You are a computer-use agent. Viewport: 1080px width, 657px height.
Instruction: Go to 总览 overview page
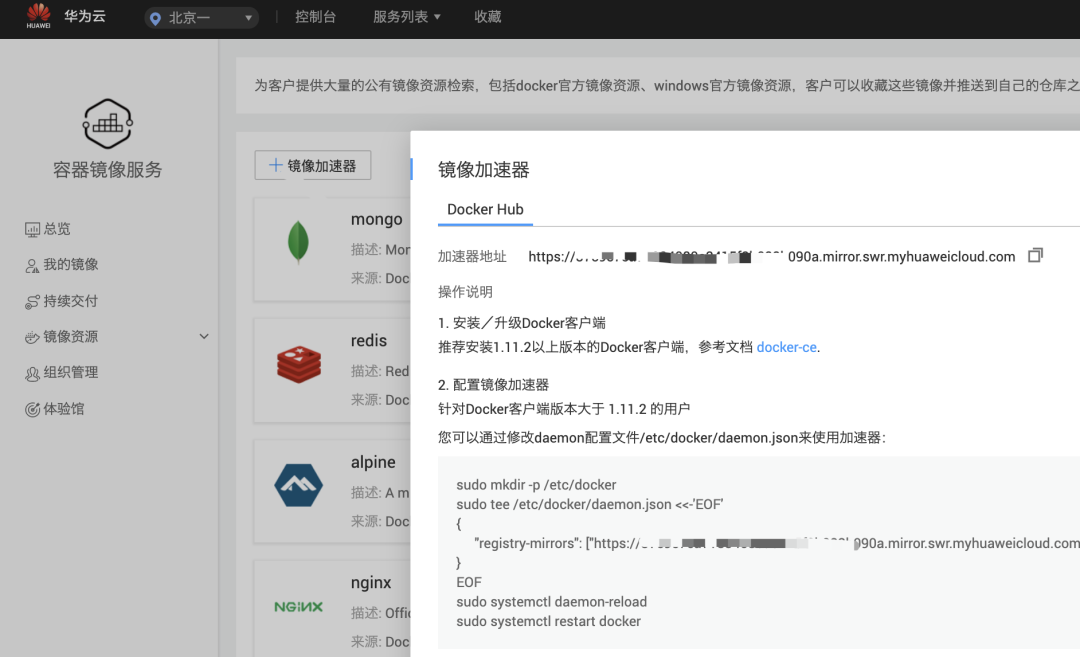56,229
